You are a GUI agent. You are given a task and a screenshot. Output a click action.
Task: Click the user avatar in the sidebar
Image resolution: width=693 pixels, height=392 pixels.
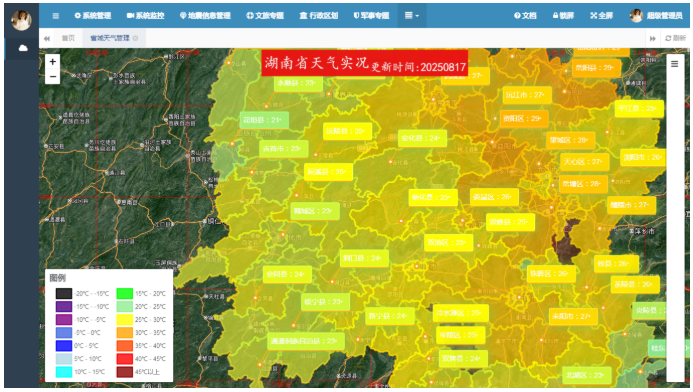tap(22, 20)
